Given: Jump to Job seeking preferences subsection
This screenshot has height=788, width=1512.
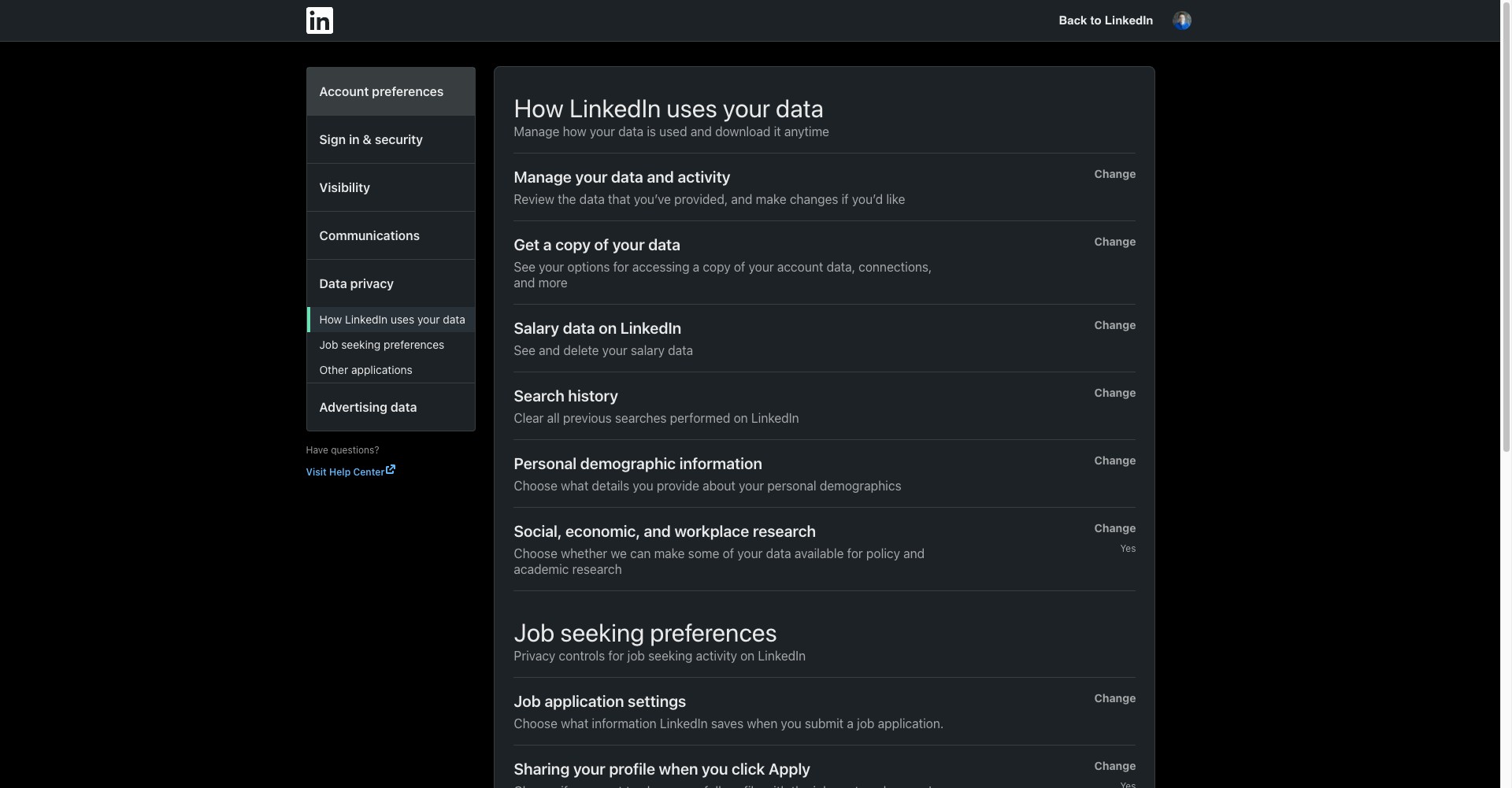Looking at the screenshot, I should pos(381,346).
